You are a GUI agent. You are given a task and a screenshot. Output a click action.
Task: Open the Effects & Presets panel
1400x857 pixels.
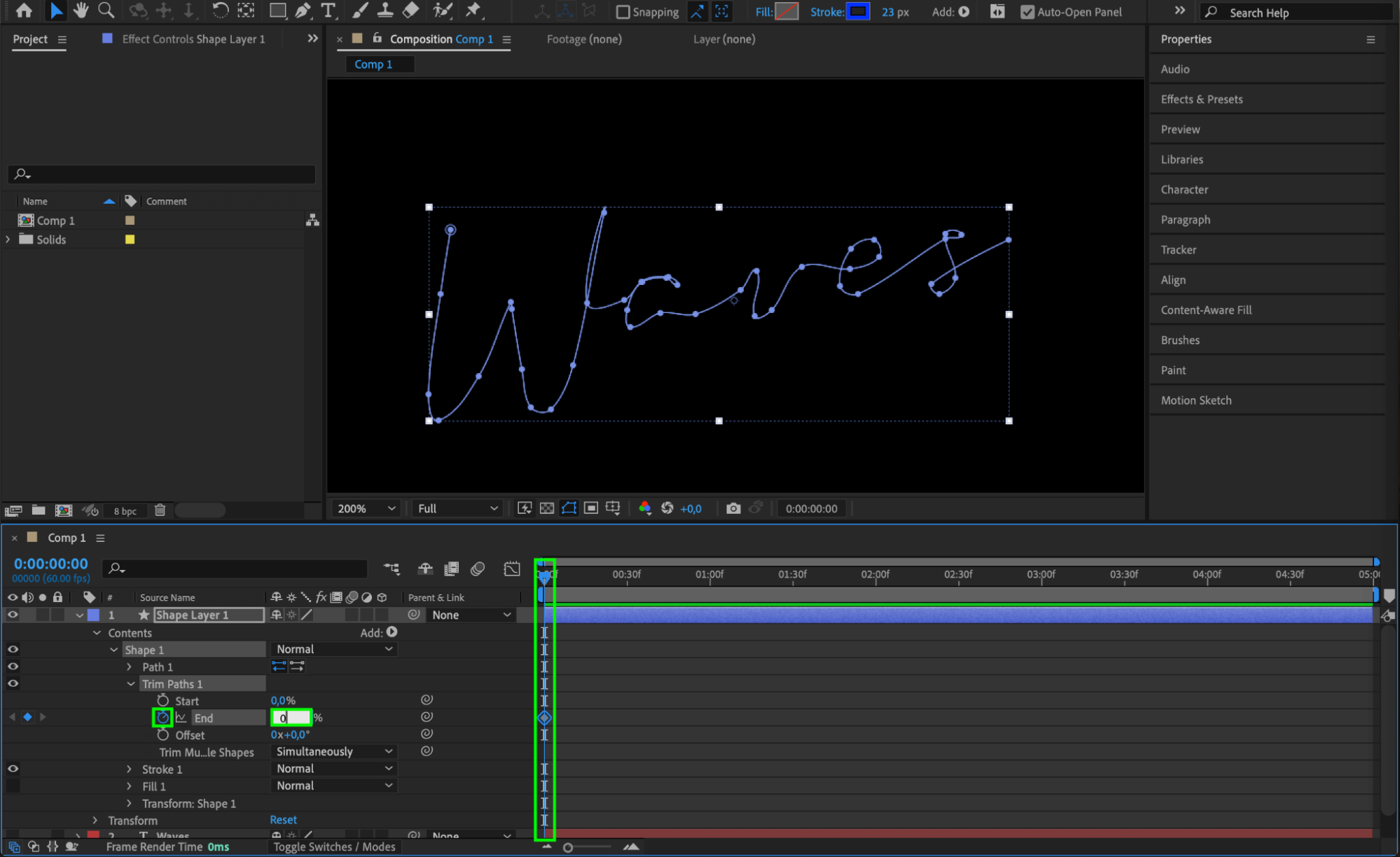click(x=1201, y=99)
